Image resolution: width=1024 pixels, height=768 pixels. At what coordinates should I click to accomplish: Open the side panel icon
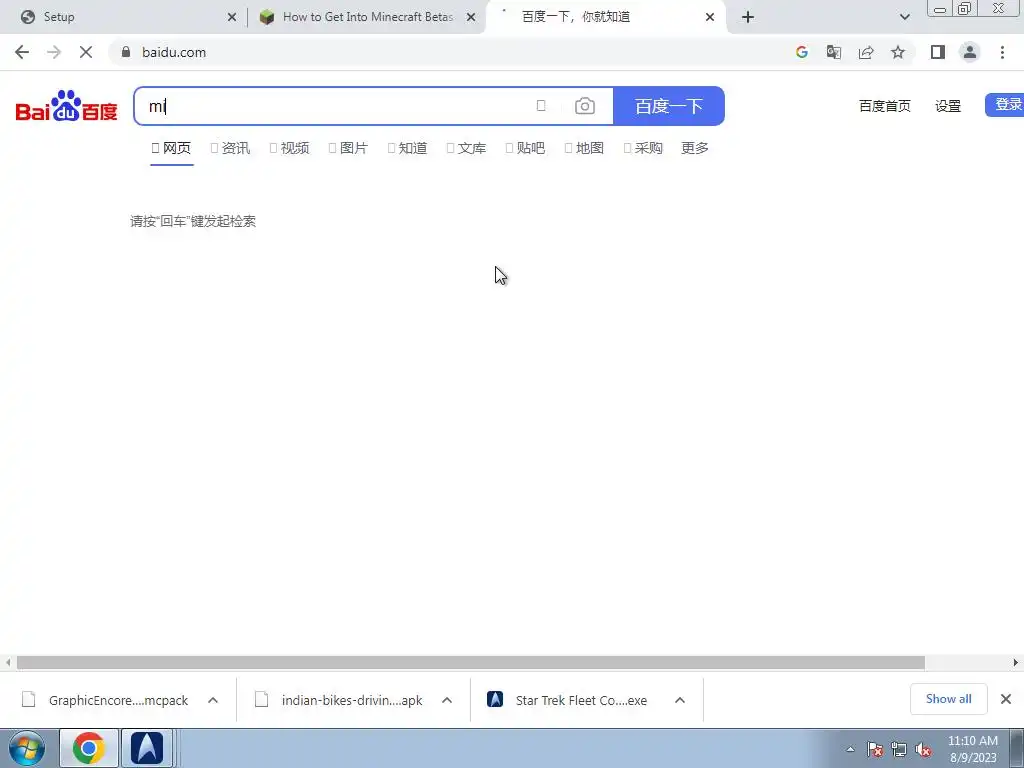click(x=938, y=52)
